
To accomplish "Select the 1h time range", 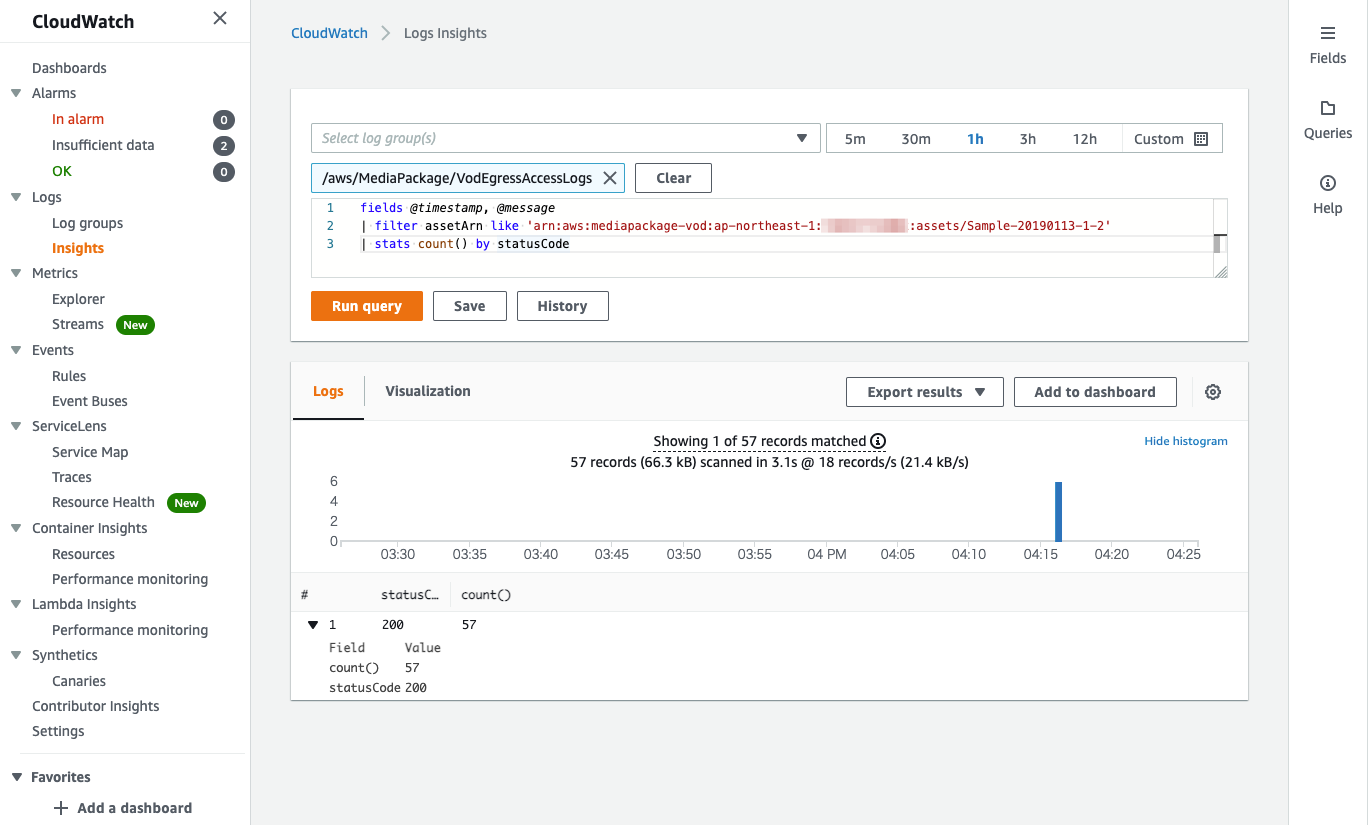I will [975, 139].
